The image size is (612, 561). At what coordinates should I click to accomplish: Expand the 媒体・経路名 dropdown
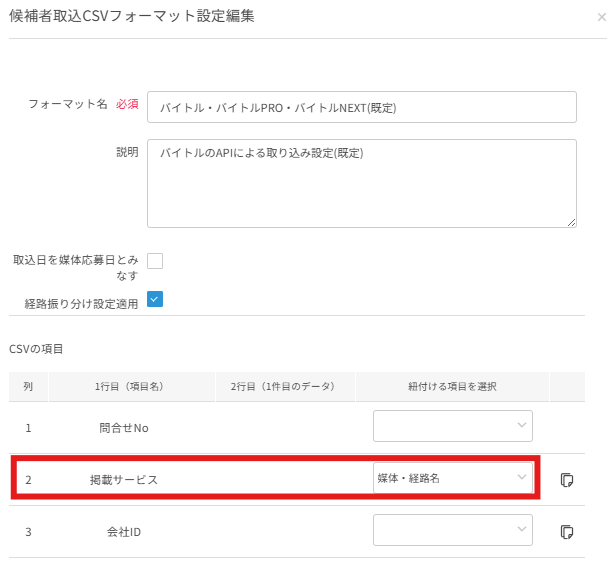point(453,478)
